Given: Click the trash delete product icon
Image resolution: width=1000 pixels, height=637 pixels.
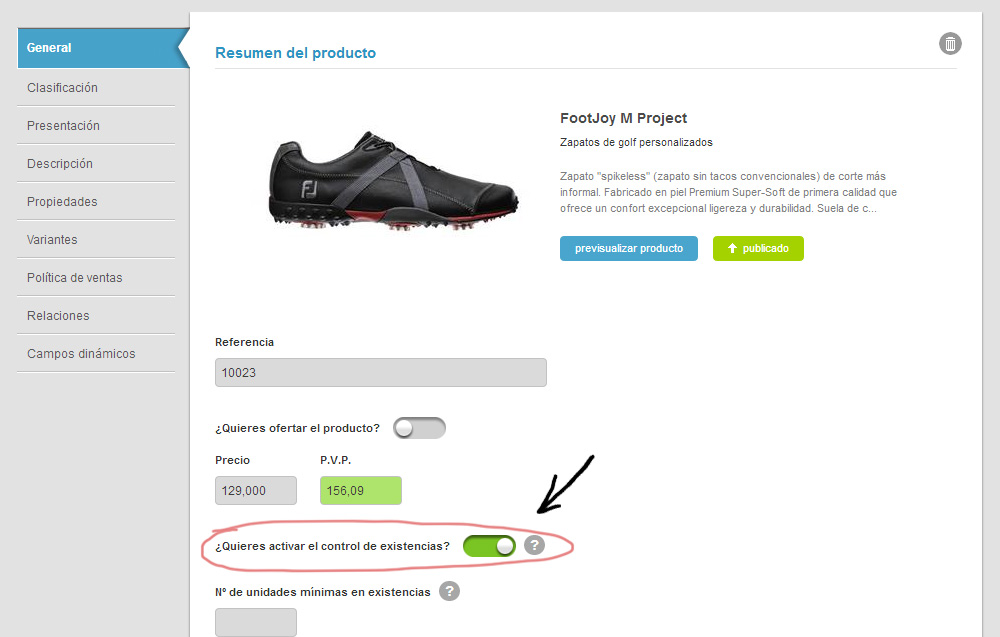Looking at the screenshot, I should (x=950, y=44).
